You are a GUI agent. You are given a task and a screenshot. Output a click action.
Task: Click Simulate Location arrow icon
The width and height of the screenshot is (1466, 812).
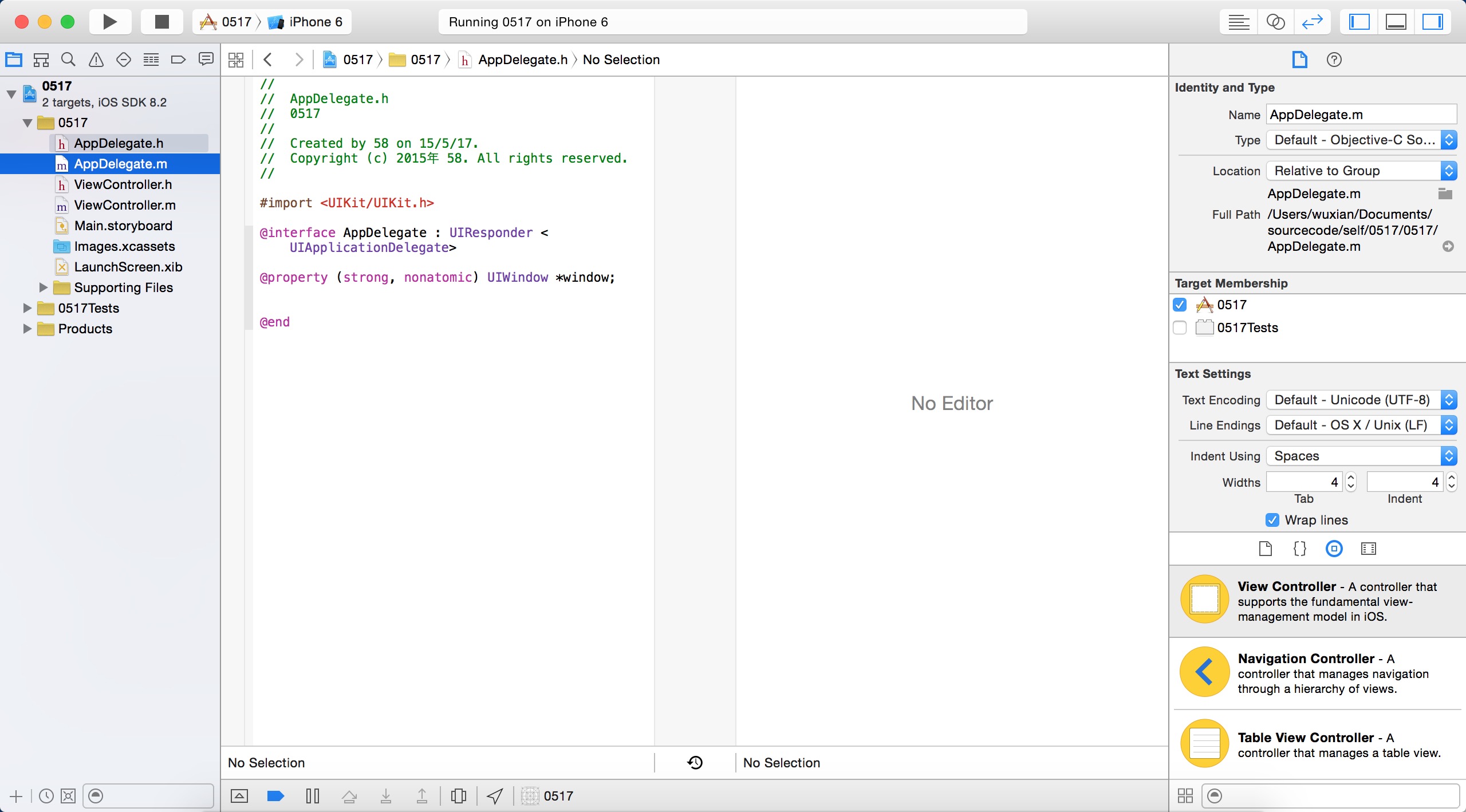(x=495, y=796)
